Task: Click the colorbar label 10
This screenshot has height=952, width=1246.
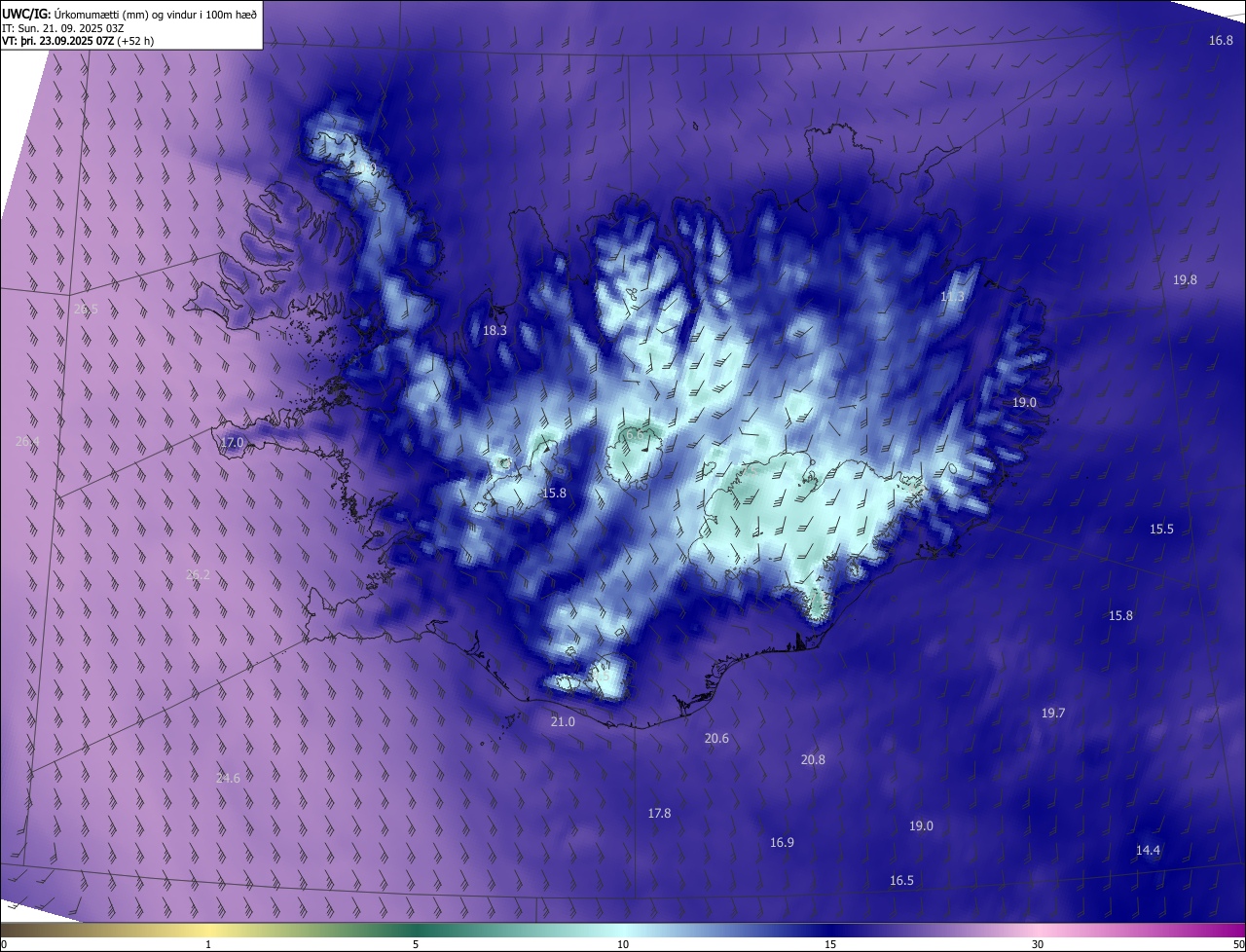Action: point(623,944)
